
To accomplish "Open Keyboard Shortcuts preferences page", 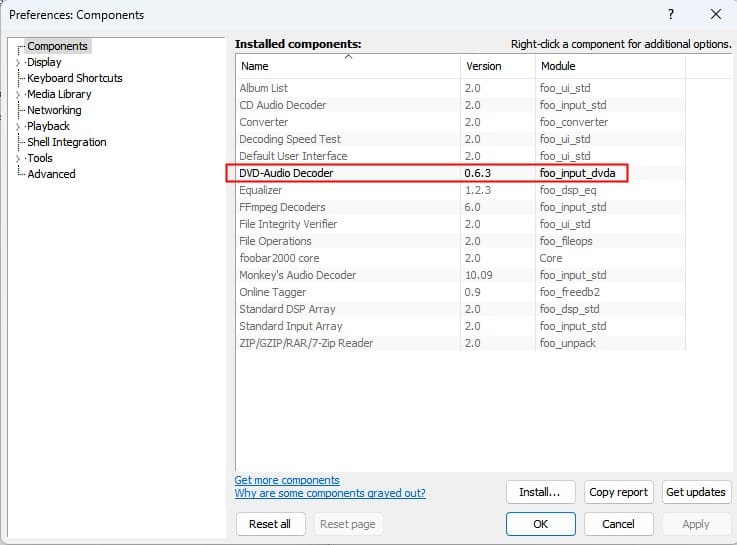I will (x=75, y=78).
